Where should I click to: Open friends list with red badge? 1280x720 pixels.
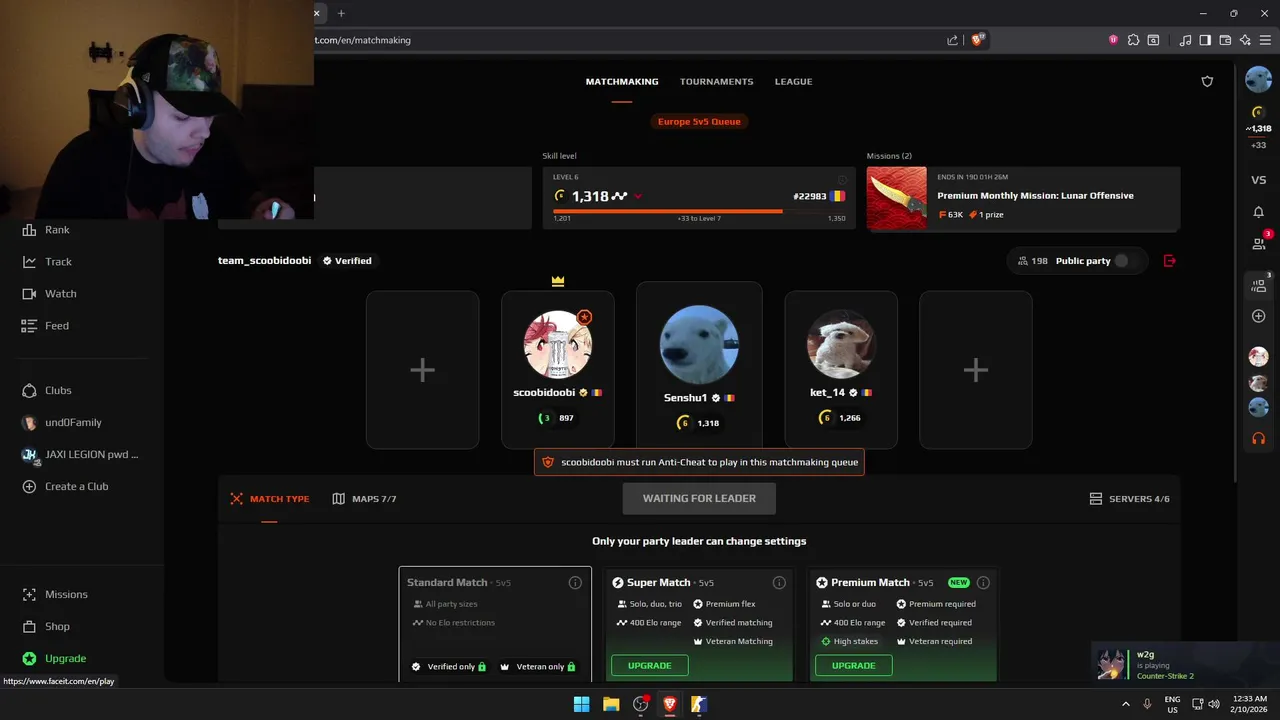1259,243
